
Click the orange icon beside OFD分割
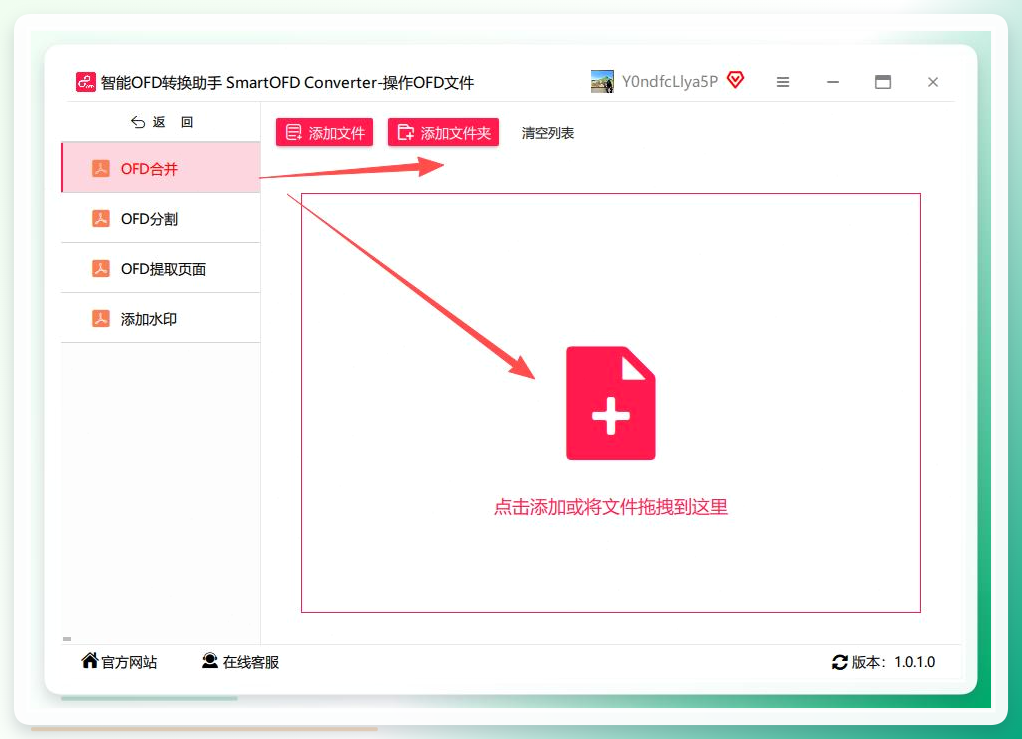[x=100, y=218]
